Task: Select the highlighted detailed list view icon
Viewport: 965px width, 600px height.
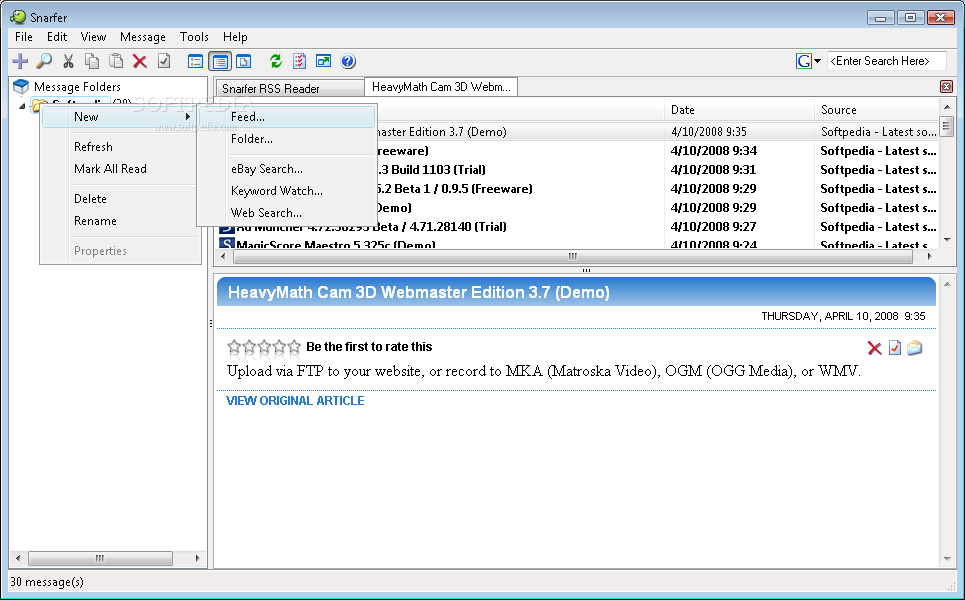Action: tap(220, 61)
